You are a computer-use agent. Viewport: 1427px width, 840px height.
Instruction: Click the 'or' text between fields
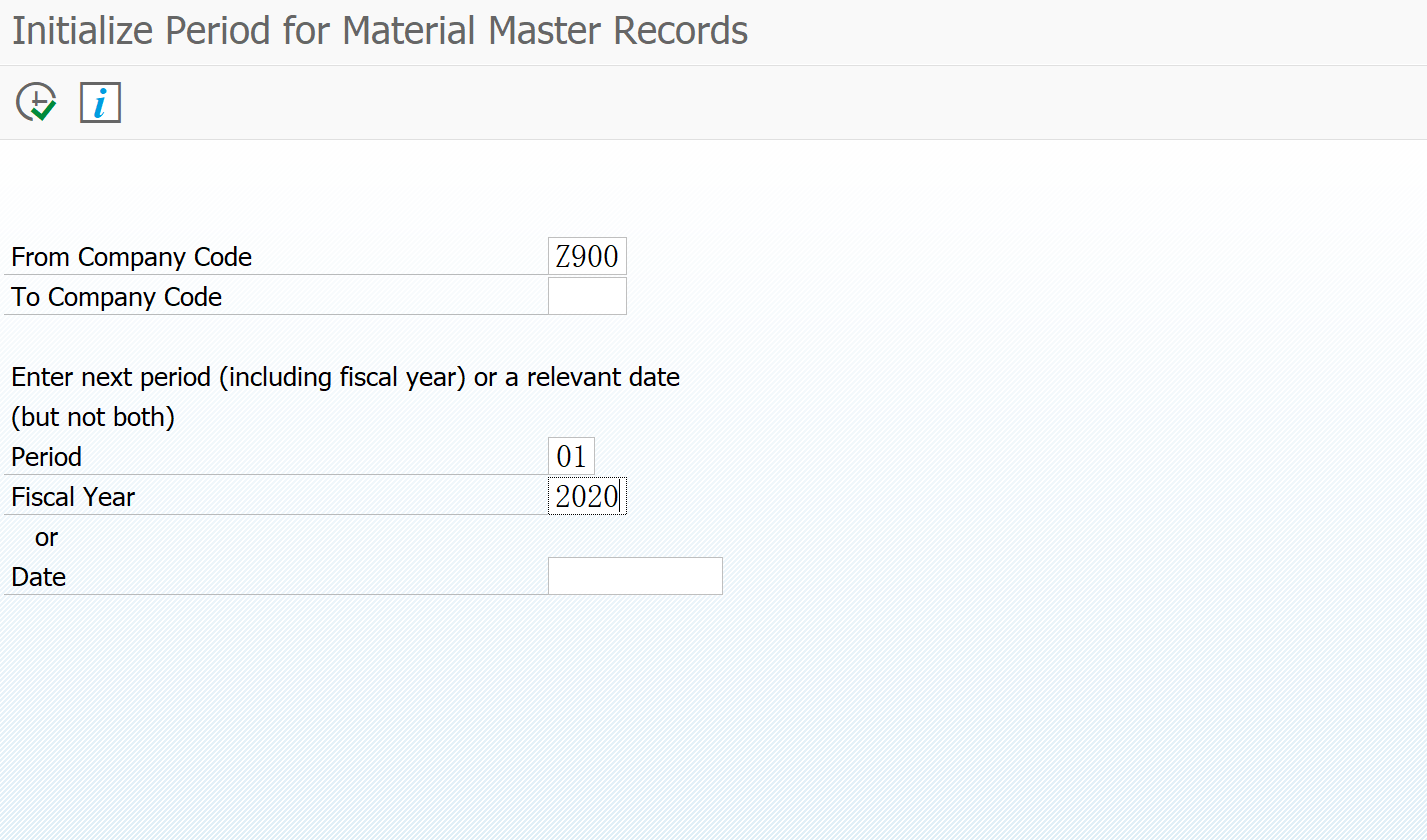(x=46, y=537)
